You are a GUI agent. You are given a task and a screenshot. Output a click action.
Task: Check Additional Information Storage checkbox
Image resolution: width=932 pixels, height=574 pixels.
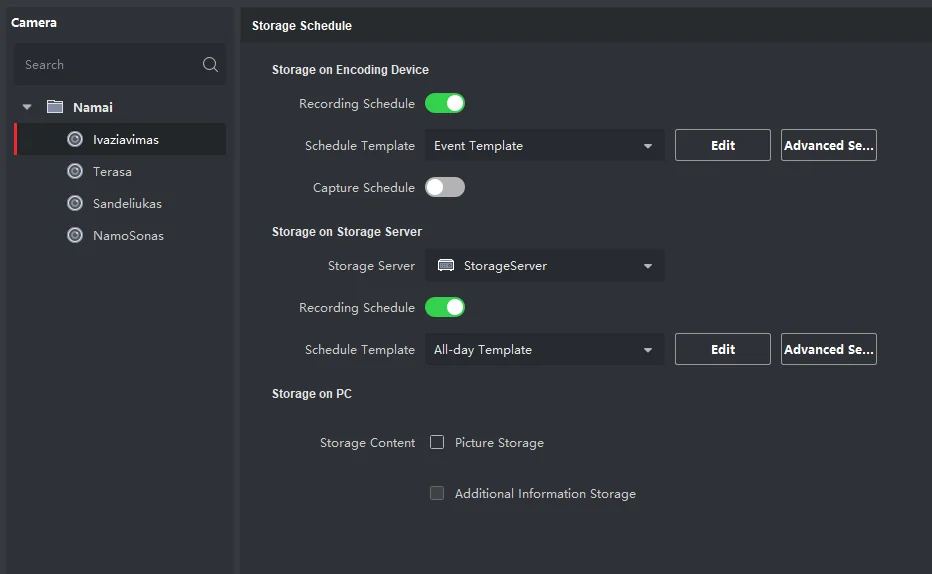[x=437, y=493]
